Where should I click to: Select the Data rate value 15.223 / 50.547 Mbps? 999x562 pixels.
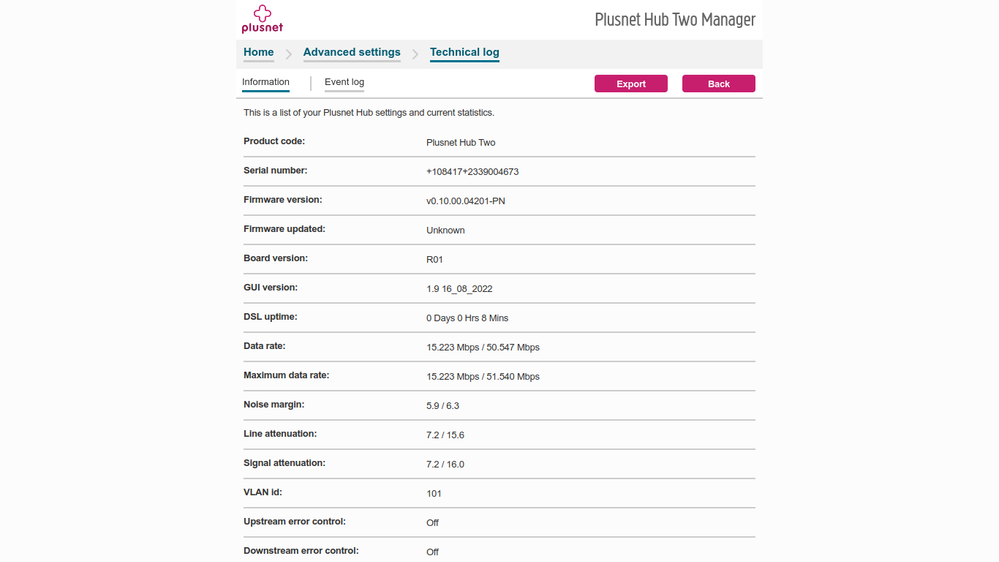(483, 347)
